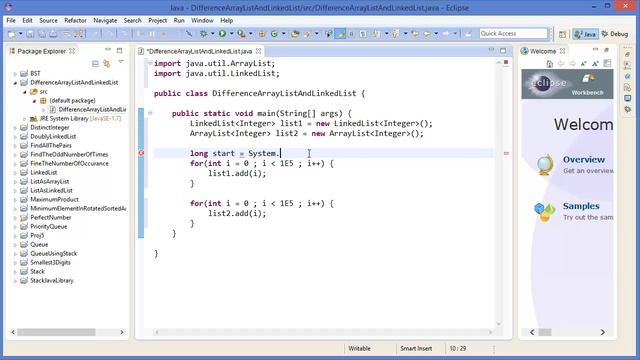Image resolution: width=640 pixels, height=360 pixels.
Task: Toggle Block Selection Mode
Action: (x=351, y=34)
